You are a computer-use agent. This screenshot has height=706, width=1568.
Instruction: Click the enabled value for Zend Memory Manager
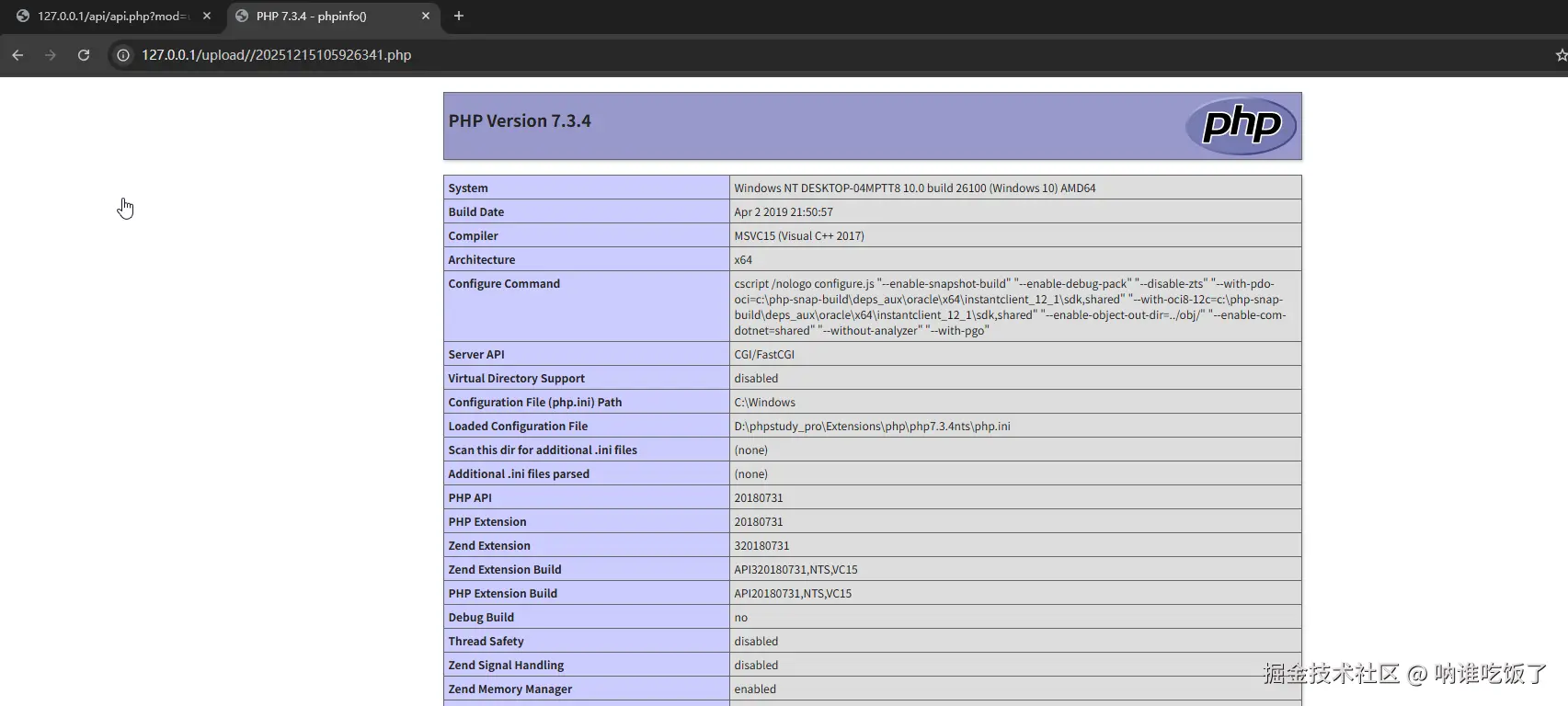[755, 689]
